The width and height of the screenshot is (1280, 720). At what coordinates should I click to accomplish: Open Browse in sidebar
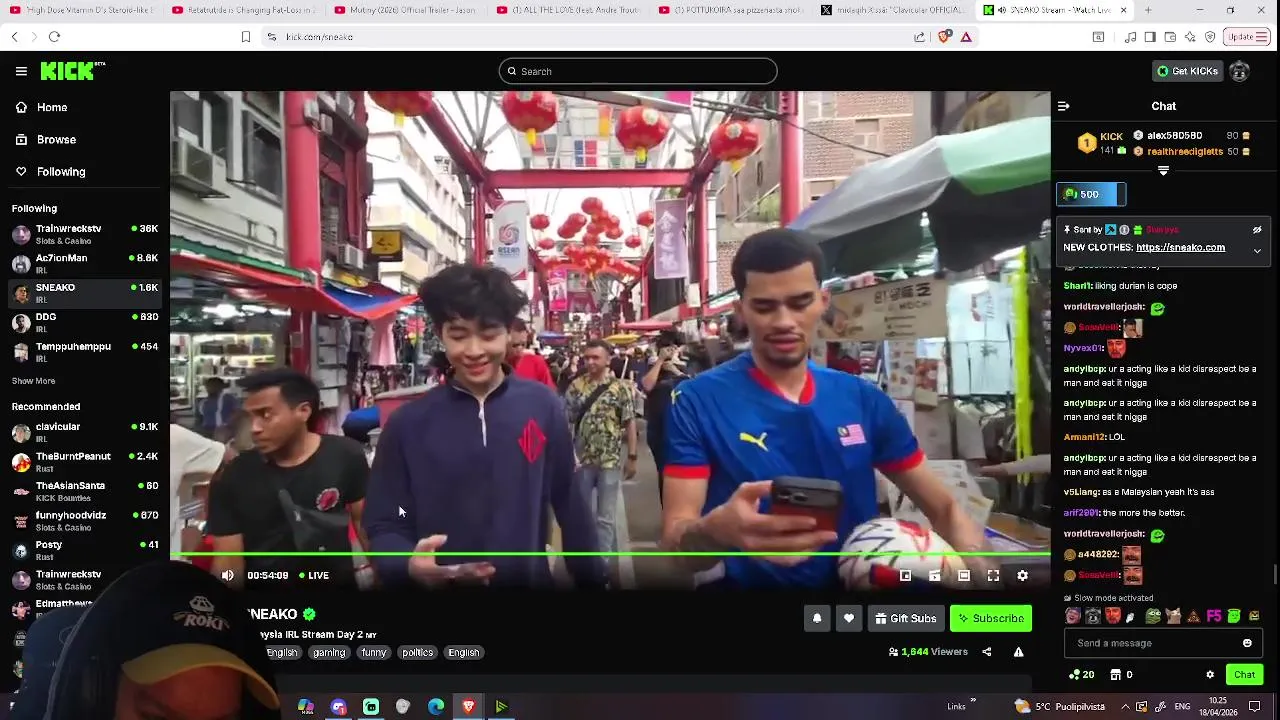[85, 139]
